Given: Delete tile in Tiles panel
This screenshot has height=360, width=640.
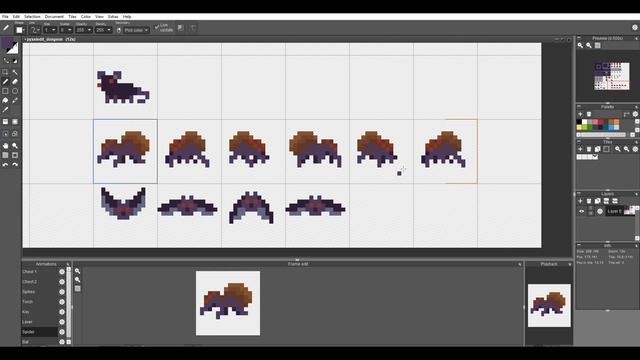Looking at the screenshot, I should pos(589,149).
